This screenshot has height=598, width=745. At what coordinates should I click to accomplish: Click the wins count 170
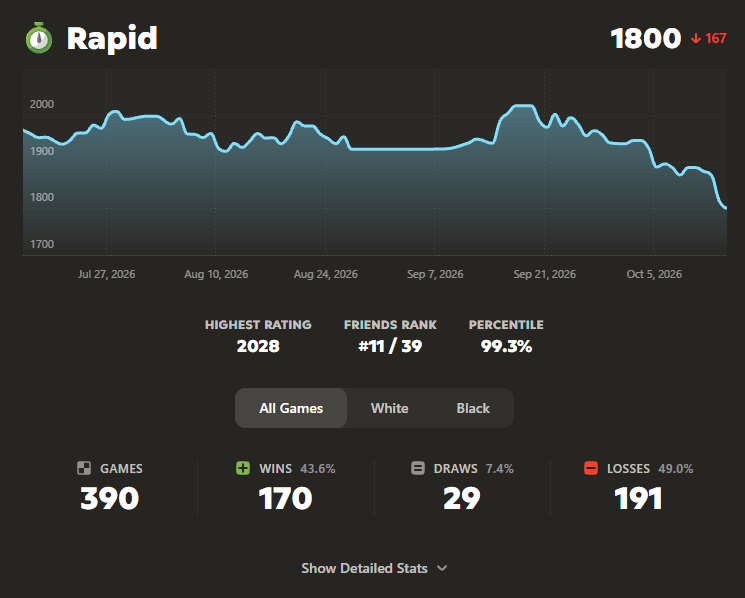(x=286, y=498)
